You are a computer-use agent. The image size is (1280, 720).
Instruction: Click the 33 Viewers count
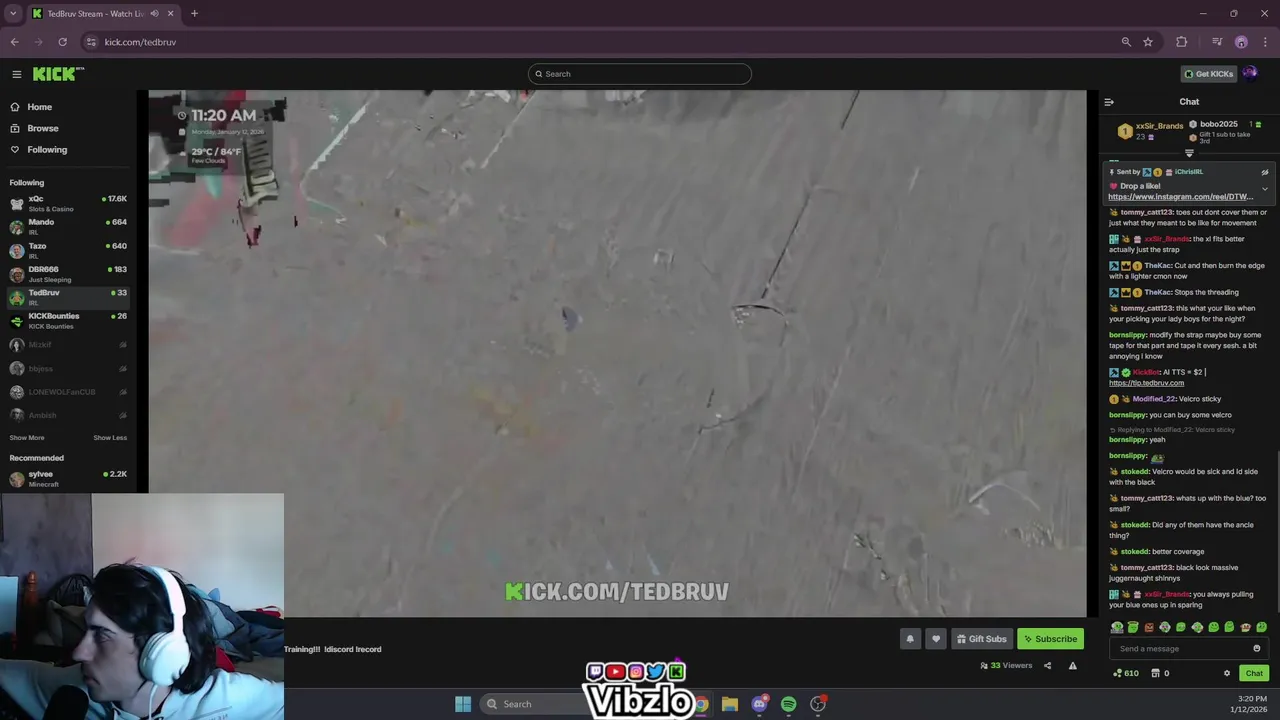pos(1005,666)
